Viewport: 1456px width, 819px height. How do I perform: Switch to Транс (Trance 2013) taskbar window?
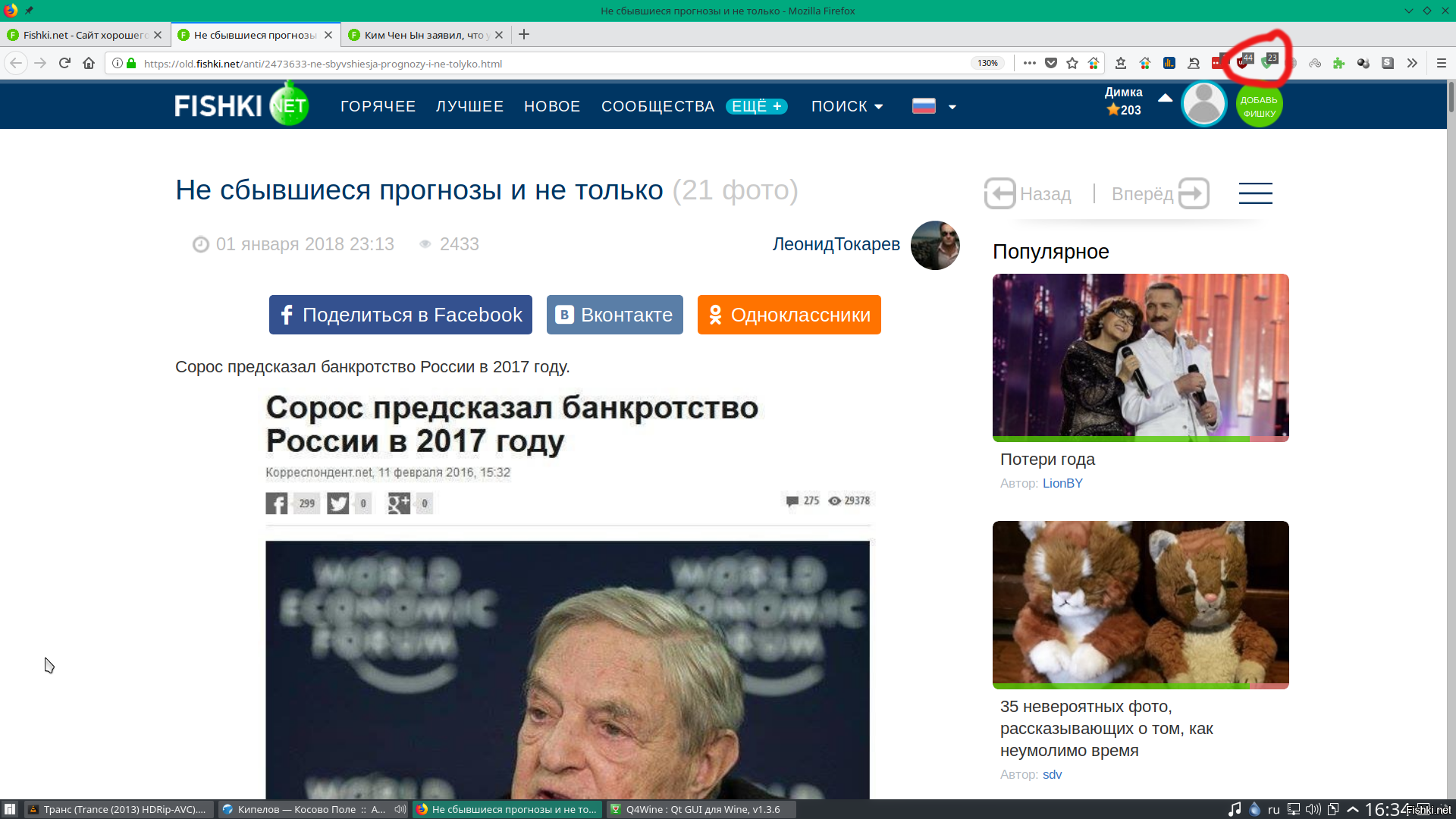(x=119, y=809)
